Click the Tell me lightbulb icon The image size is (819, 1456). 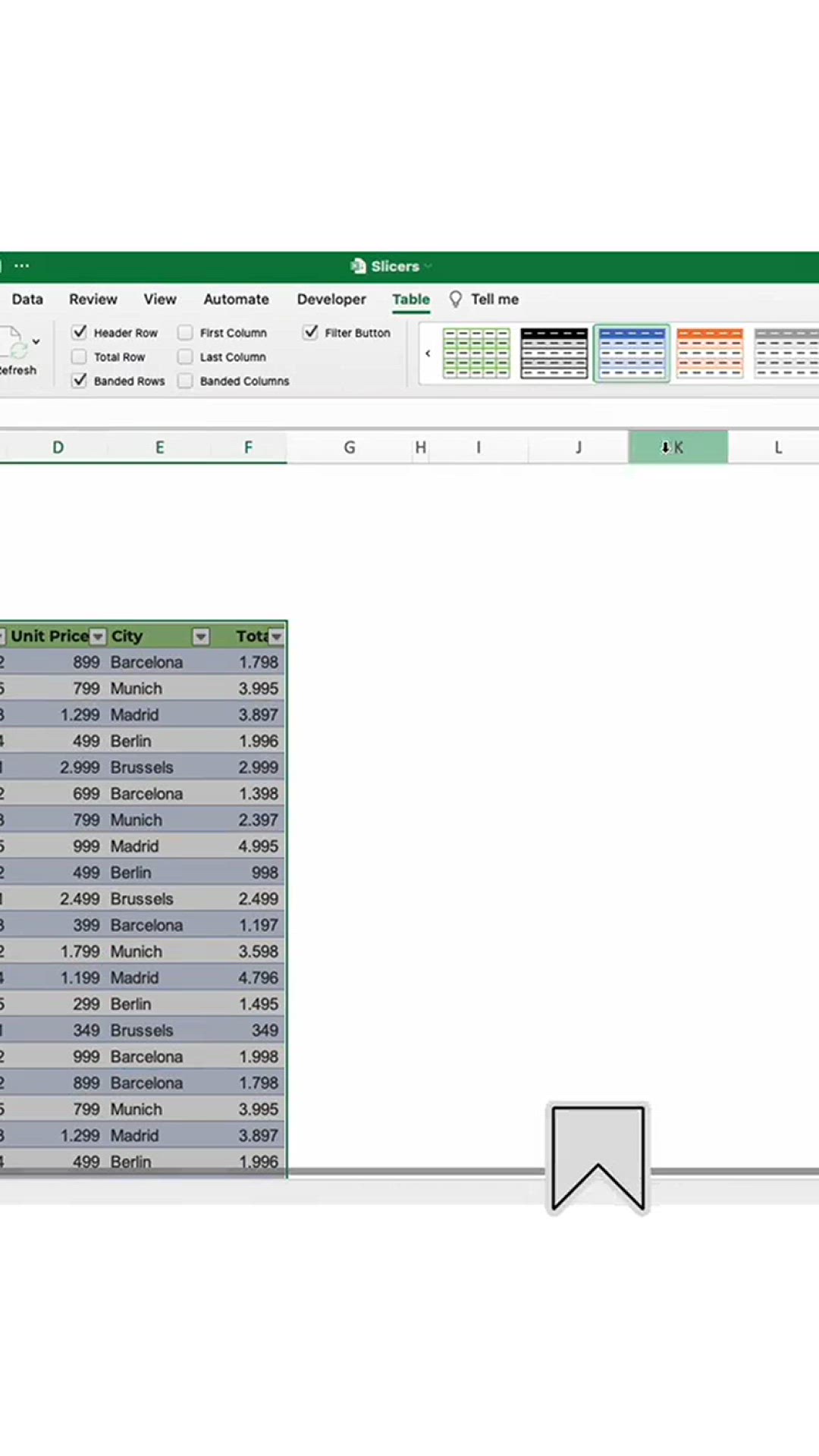[x=456, y=300]
